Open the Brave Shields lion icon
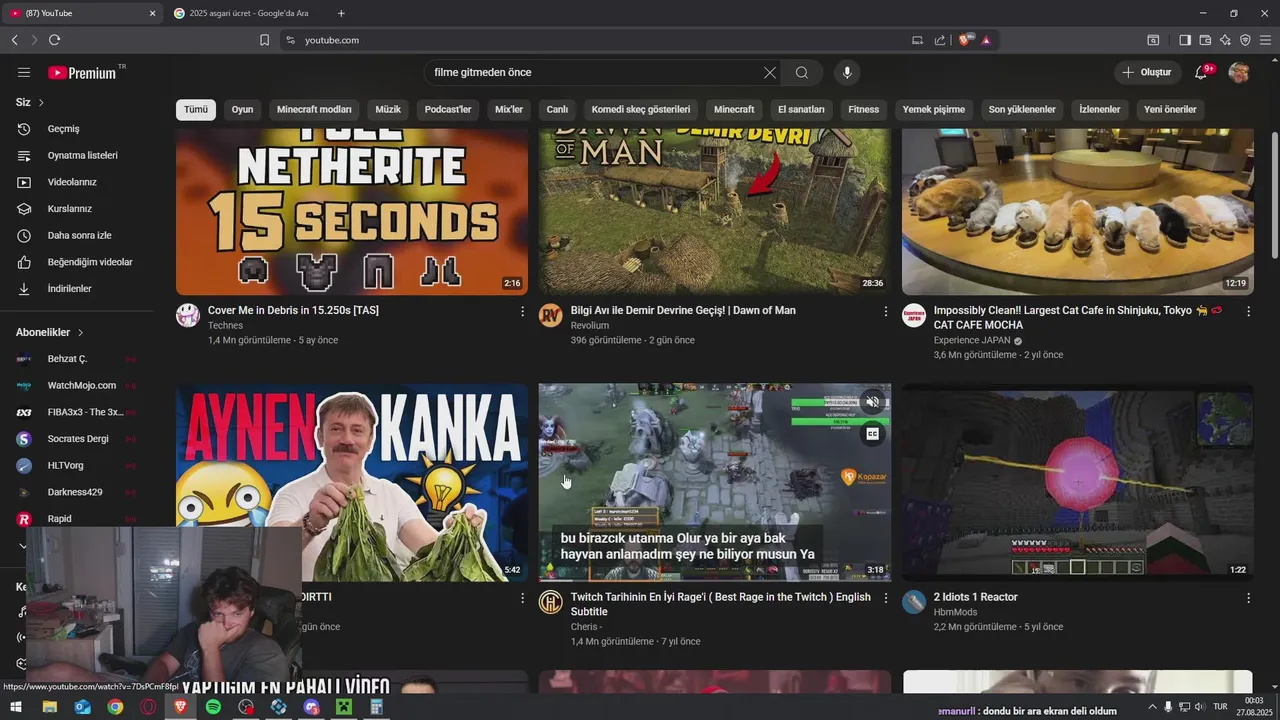This screenshot has height=720, width=1280. pos(965,40)
